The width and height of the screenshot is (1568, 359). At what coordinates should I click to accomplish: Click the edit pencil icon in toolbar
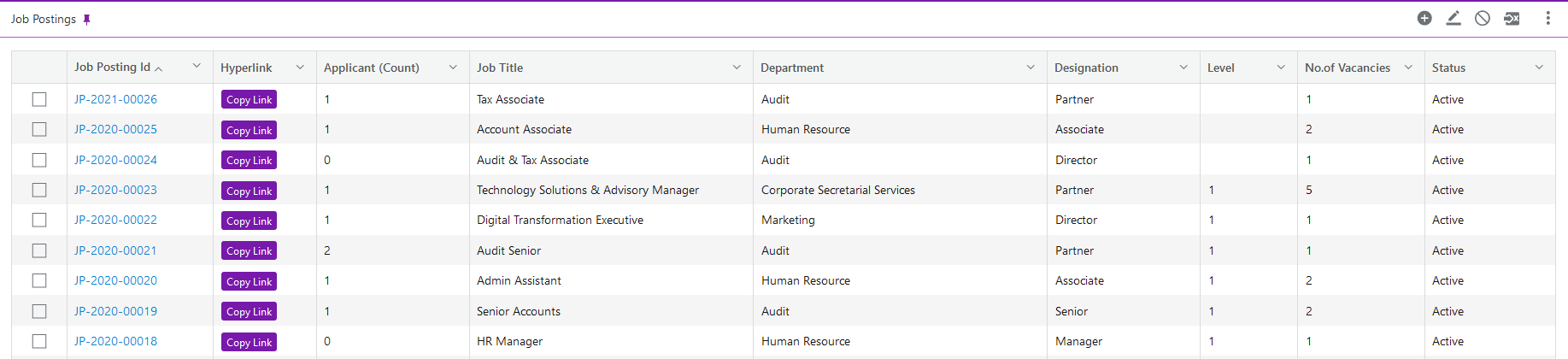1453,18
